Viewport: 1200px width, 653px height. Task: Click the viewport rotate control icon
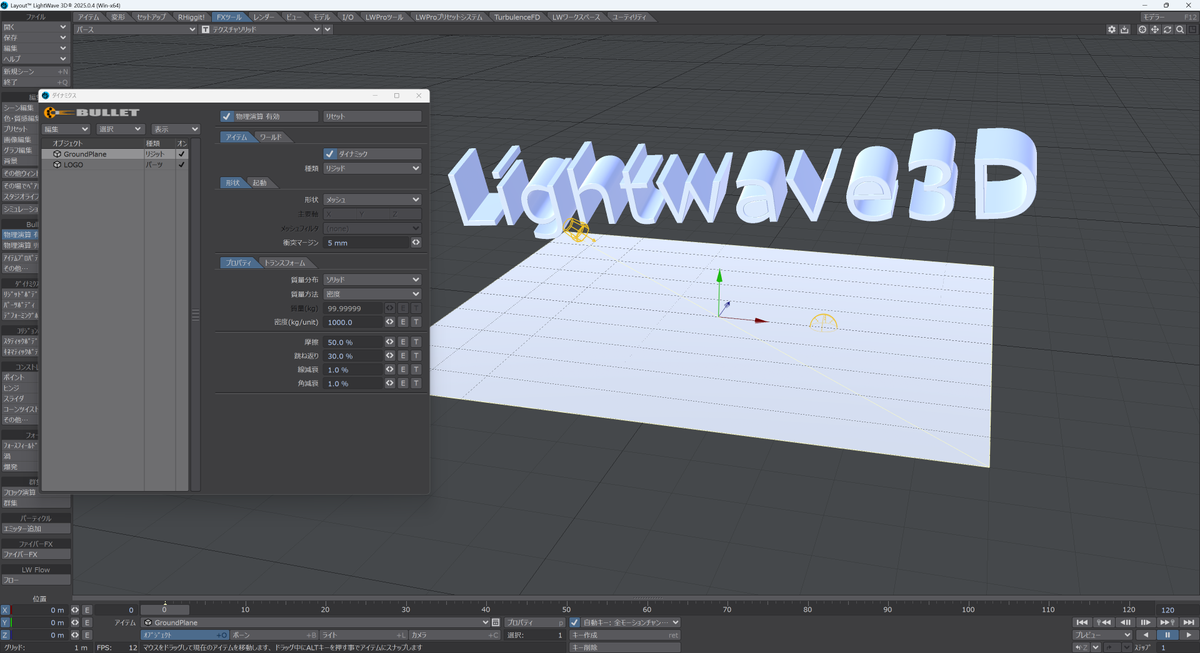(1168, 30)
